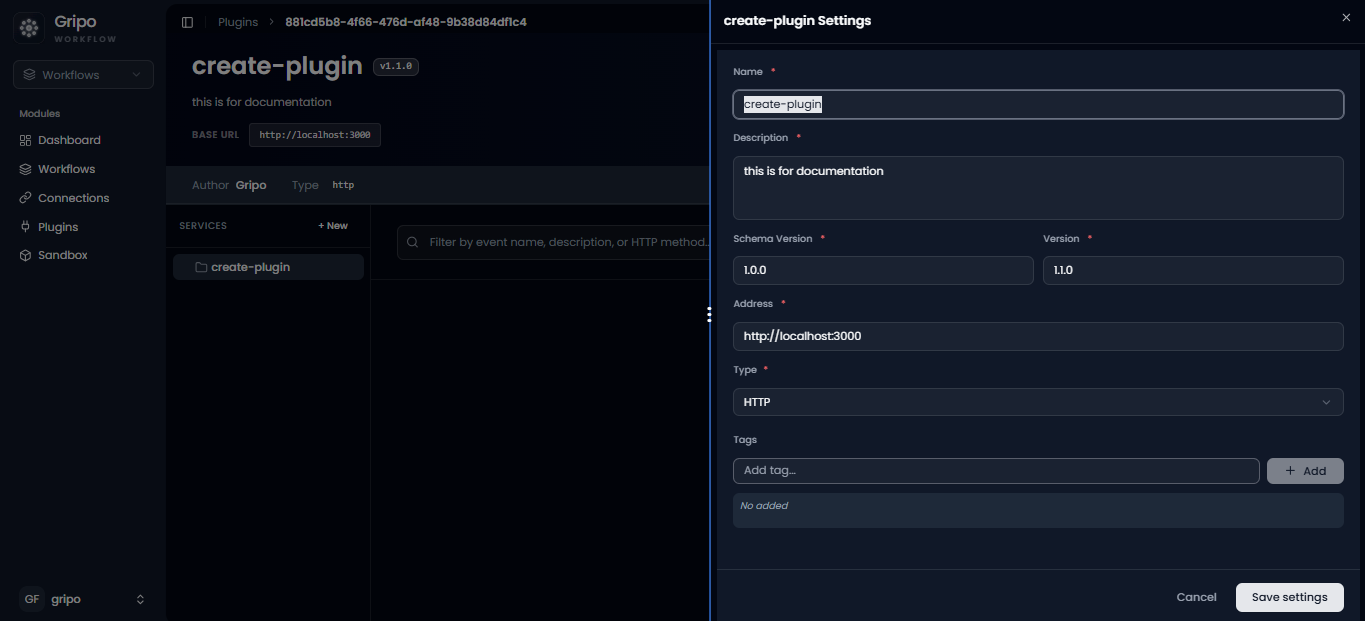Click the Author Gripo text
This screenshot has width=1365, height=621.
229,185
